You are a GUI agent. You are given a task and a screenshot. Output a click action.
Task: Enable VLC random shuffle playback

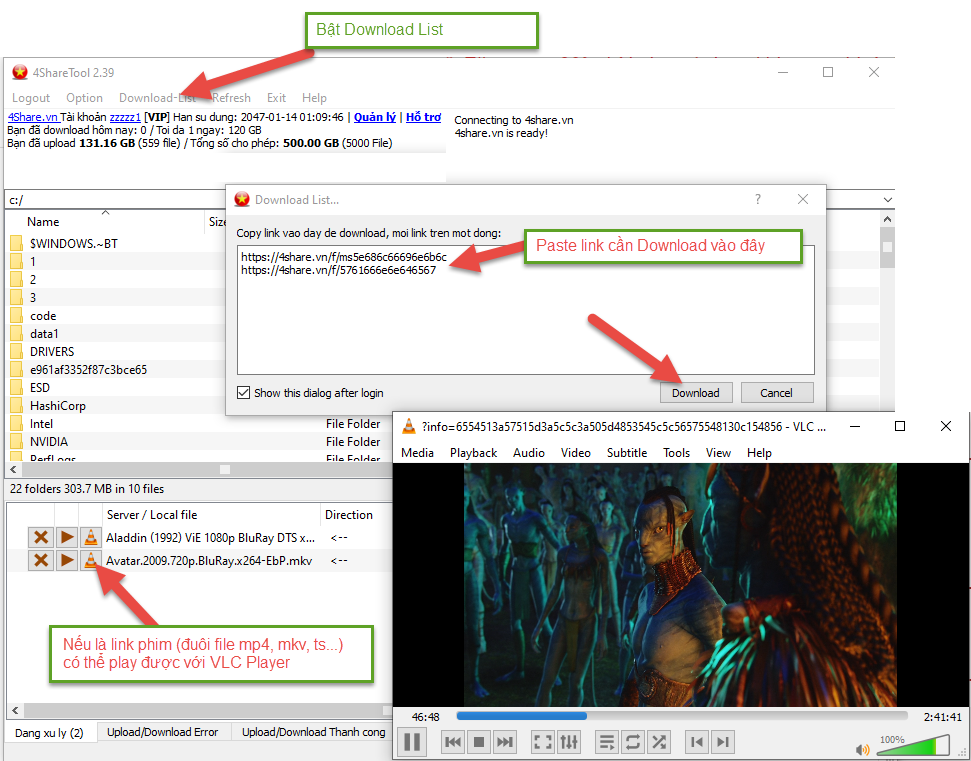click(658, 742)
